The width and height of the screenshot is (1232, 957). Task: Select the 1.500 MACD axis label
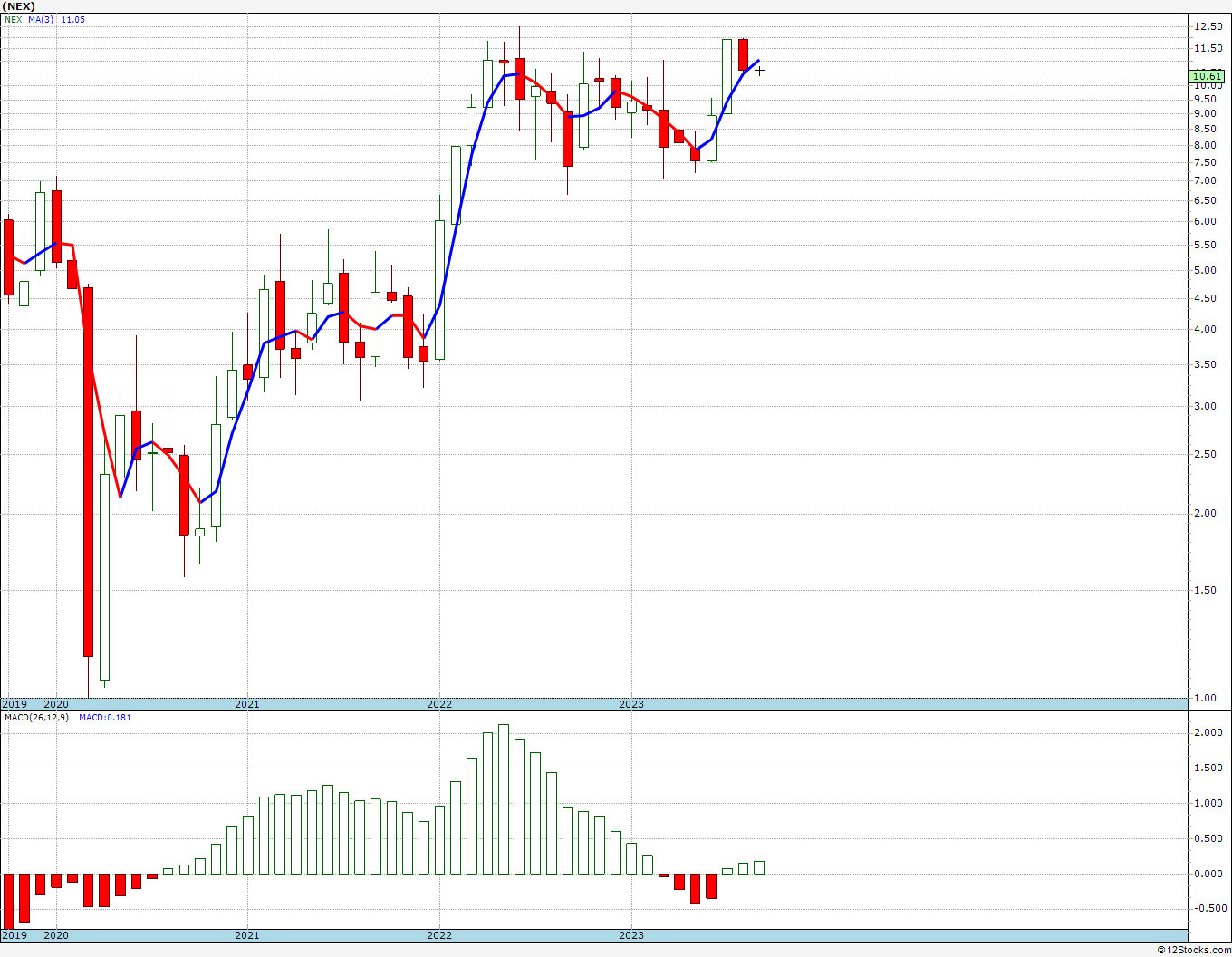tap(1208, 768)
